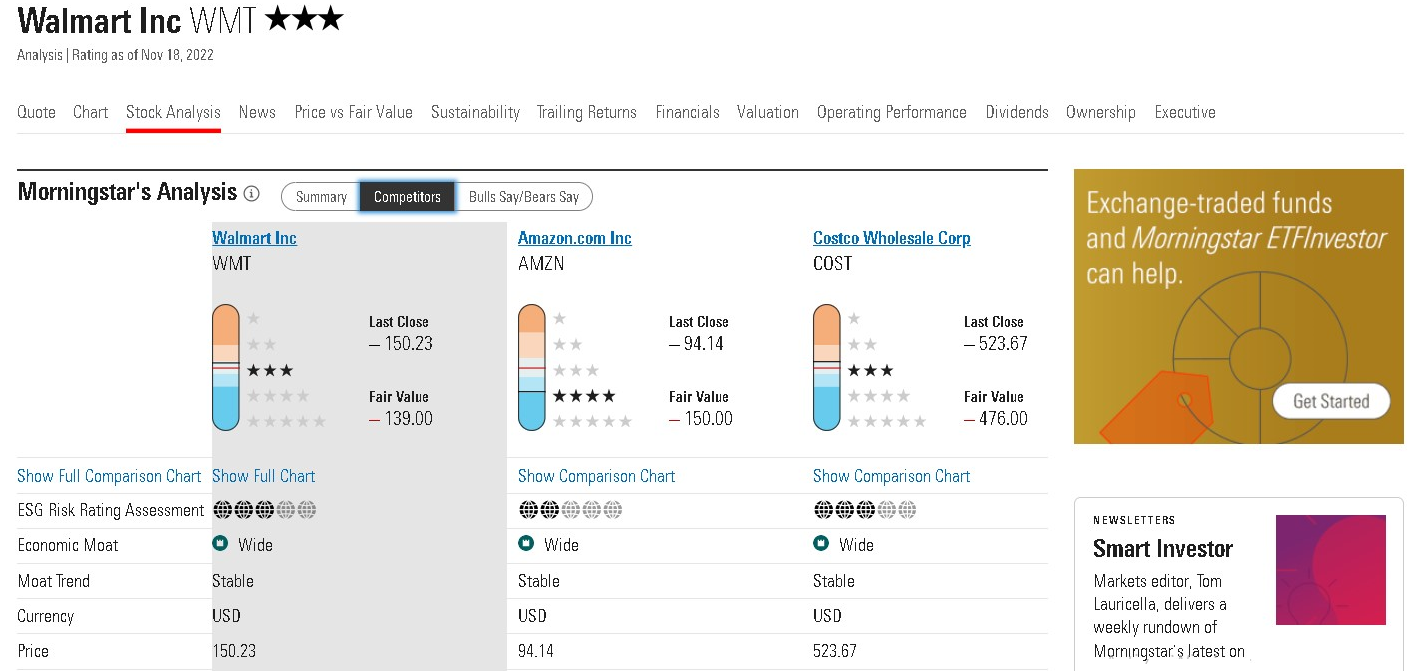This screenshot has width=1412, height=671.
Task: Open the Price vs Fair Value tab
Action: (353, 112)
